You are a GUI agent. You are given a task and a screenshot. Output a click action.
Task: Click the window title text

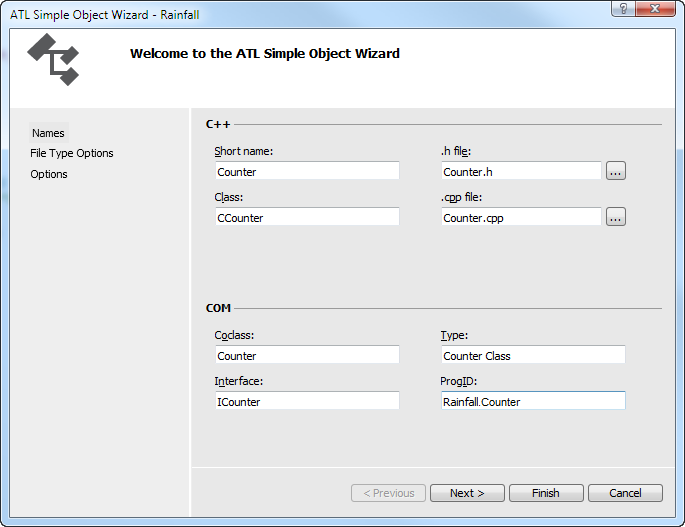coord(104,15)
